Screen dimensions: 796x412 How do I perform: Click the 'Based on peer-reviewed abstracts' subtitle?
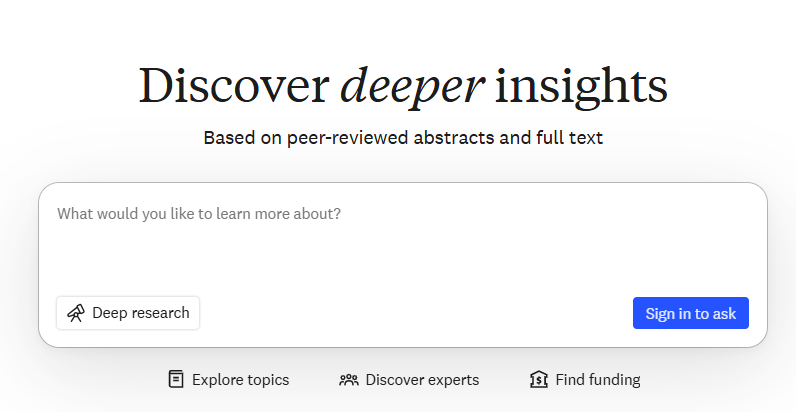403,138
